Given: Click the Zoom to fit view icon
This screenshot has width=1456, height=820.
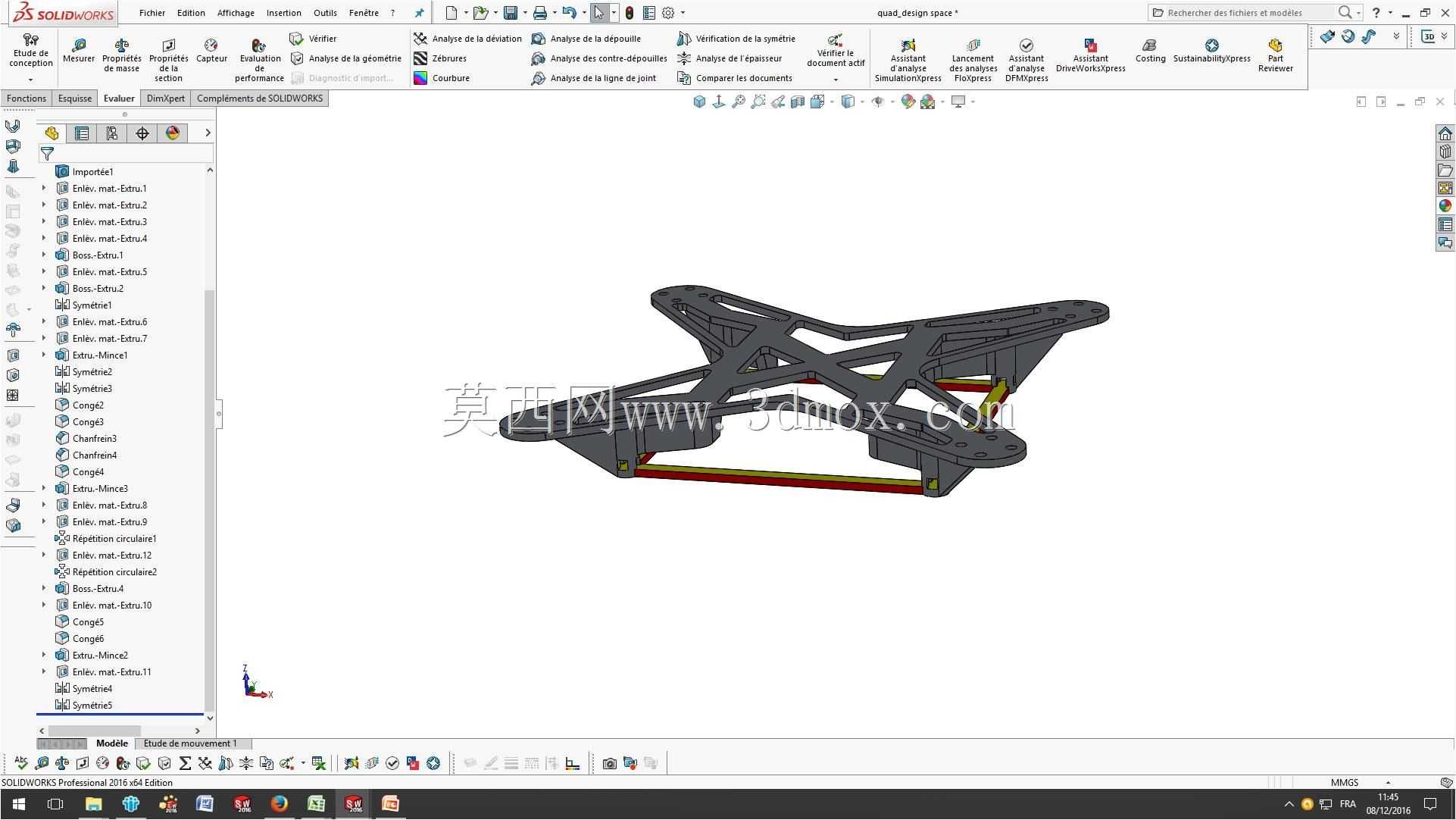Looking at the screenshot, I should pos(739,102).
